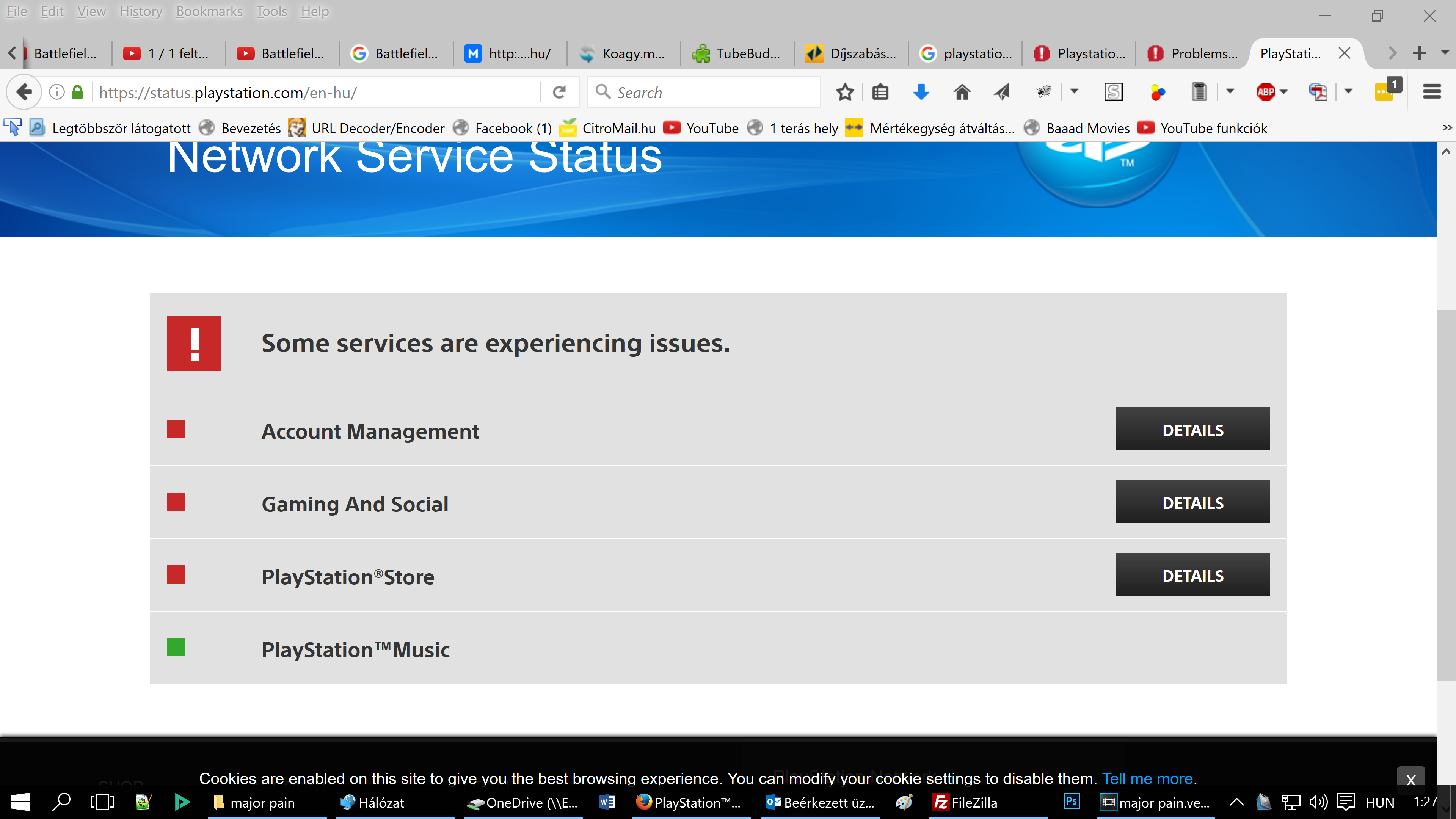Open the URL Decoder/Encoder bookmark
This screenshot has width=1456, height=819.
click(366, 128)
